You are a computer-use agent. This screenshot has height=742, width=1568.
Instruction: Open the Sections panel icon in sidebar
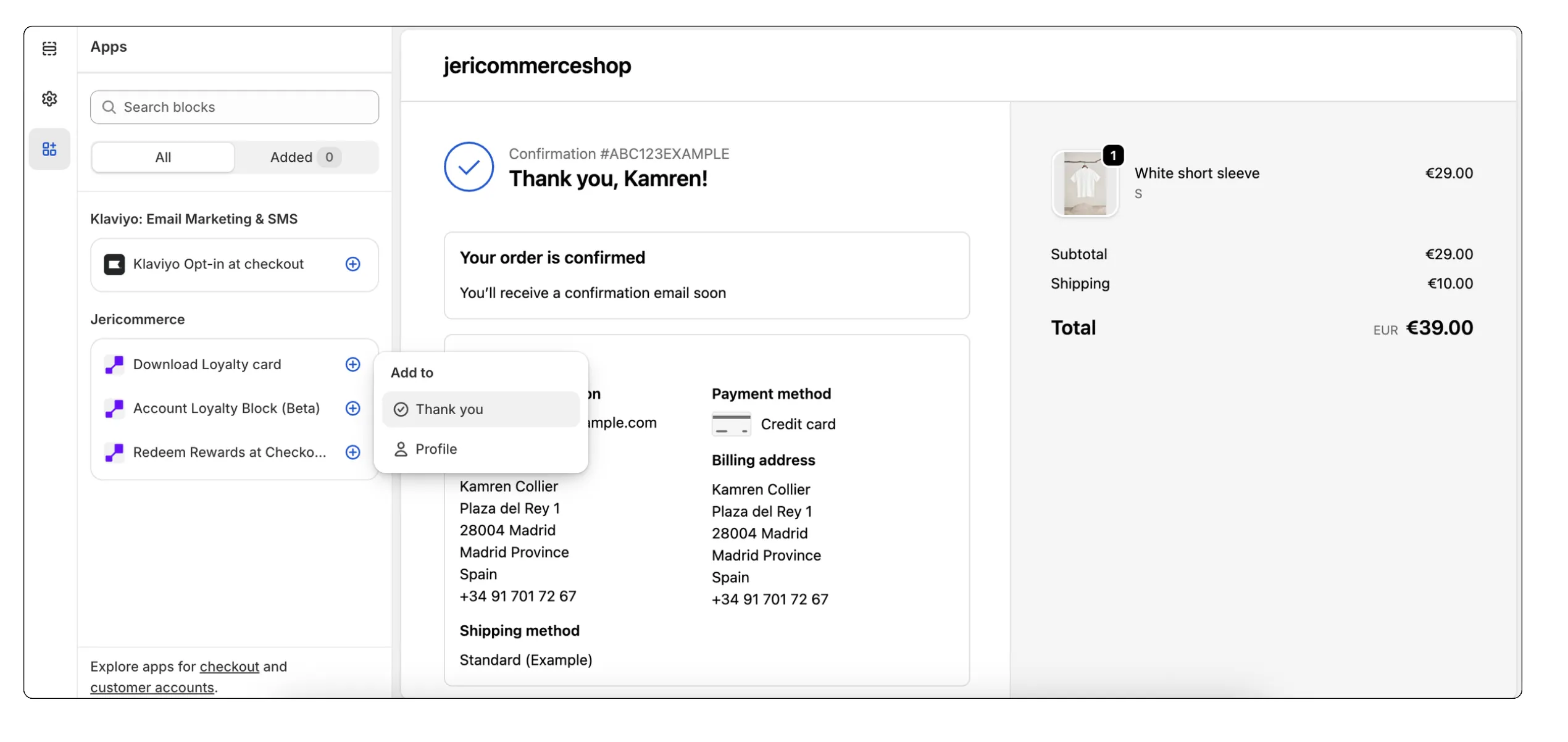point(49,48)
